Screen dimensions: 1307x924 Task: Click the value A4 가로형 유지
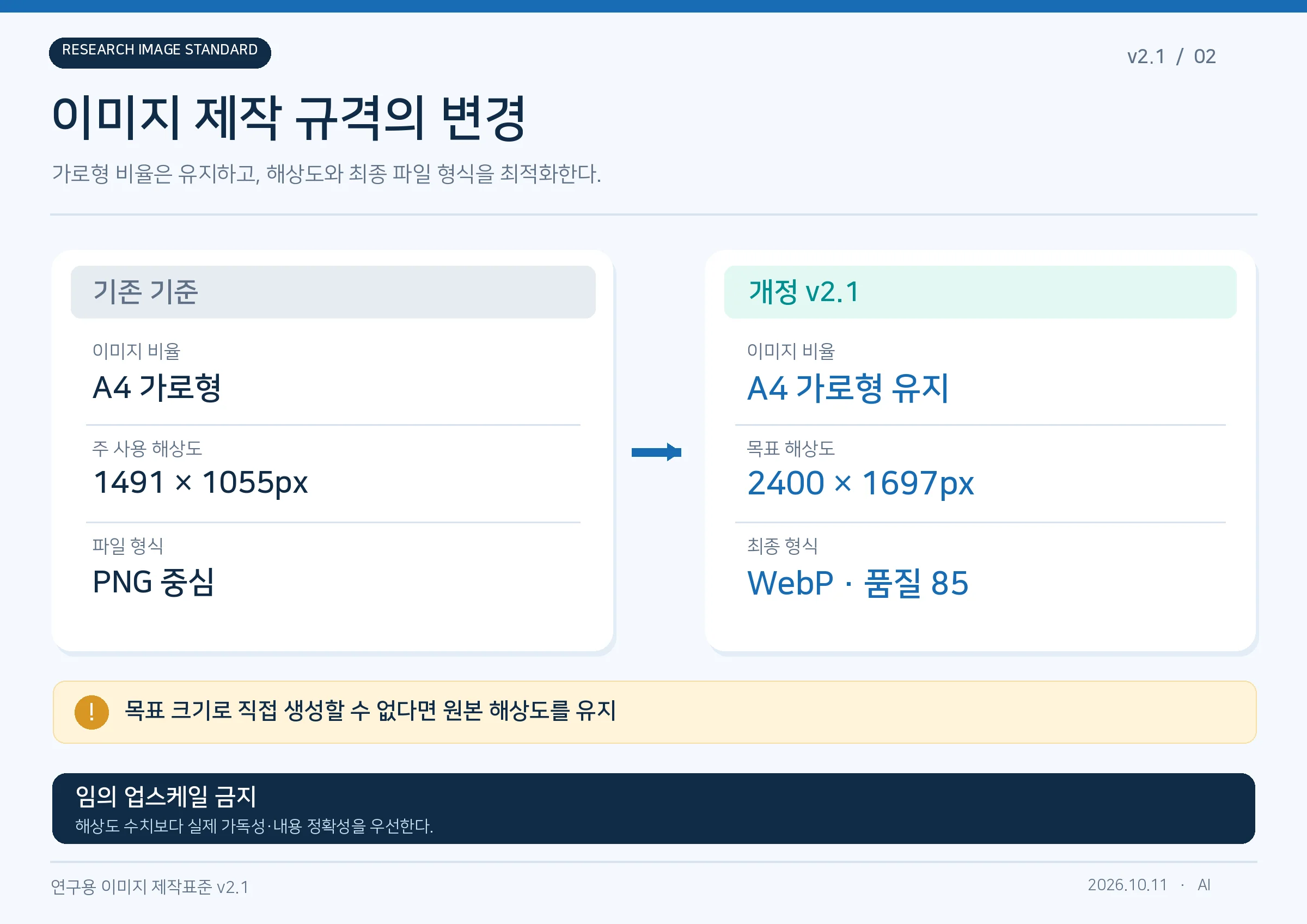tap(847, 388)
